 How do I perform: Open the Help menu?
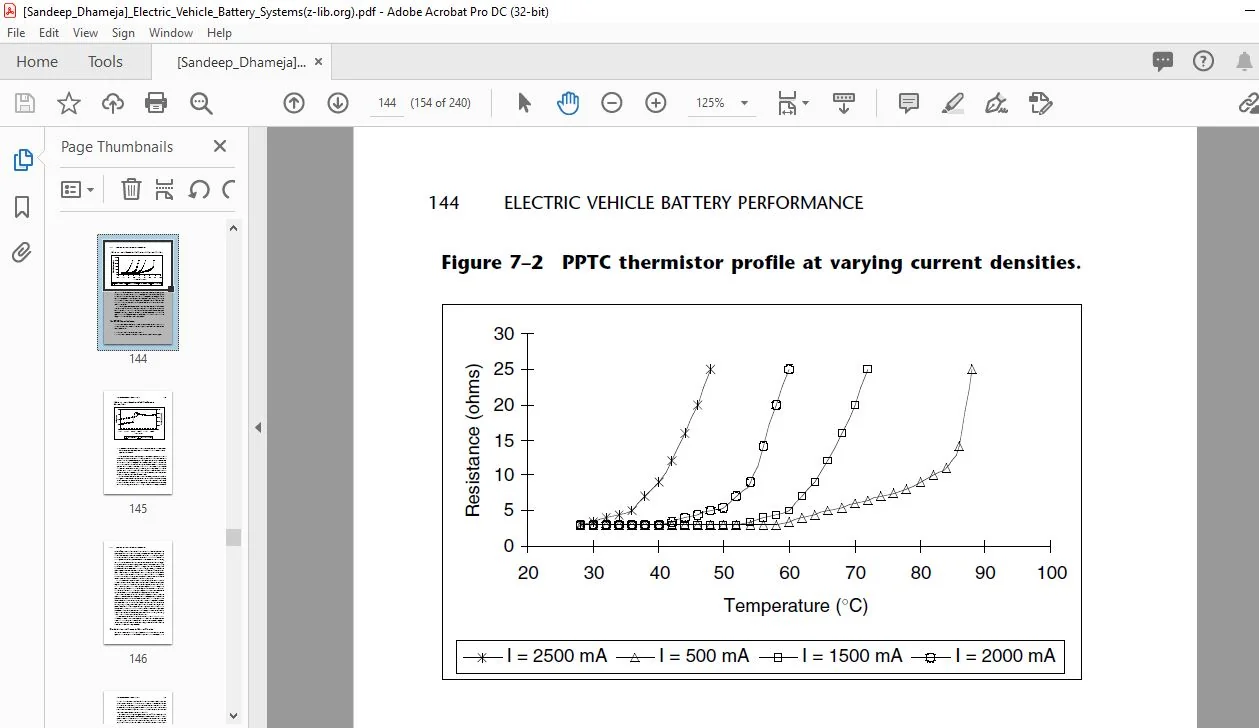pos(219,33)
